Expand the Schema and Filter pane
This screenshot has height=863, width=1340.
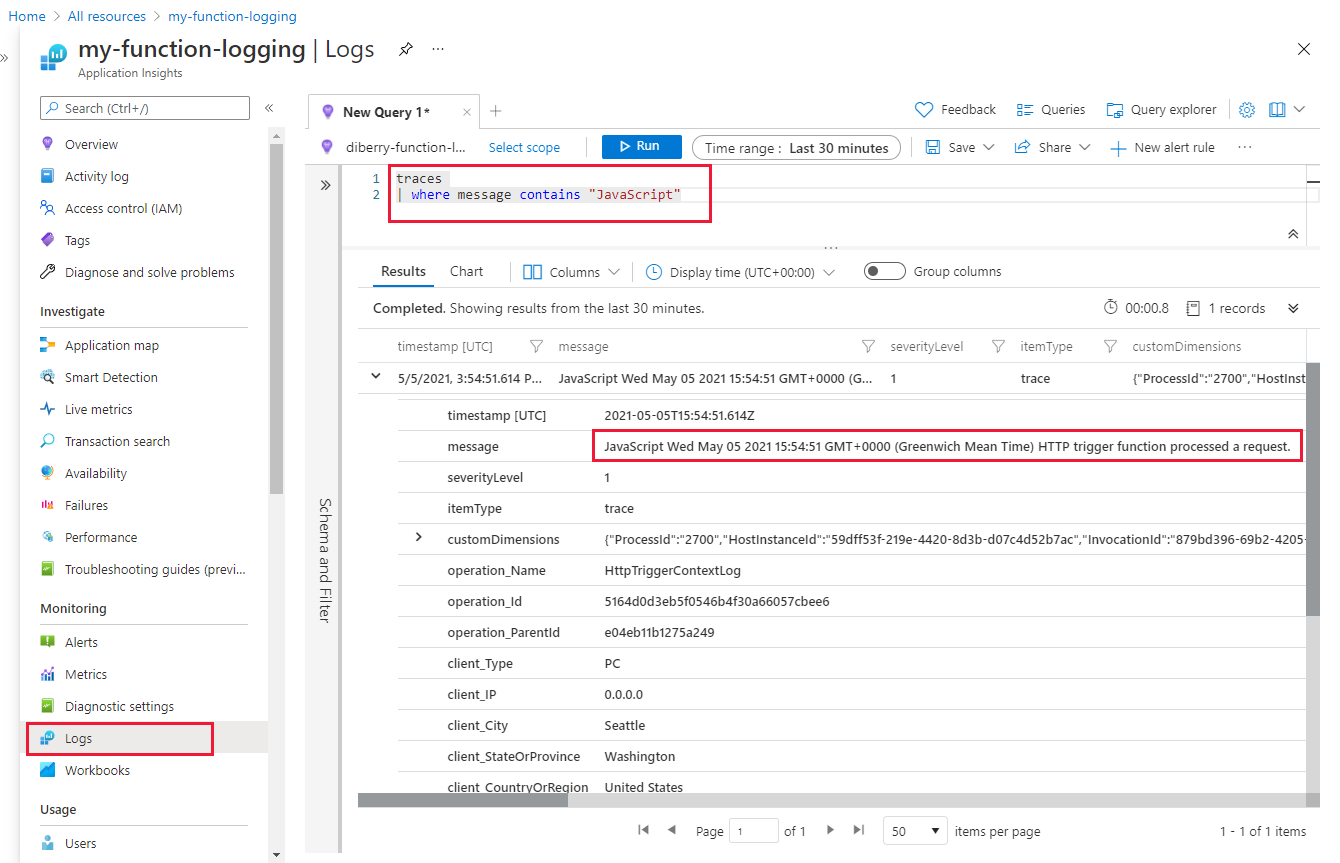pyautogui.click(x=325, y=185)
